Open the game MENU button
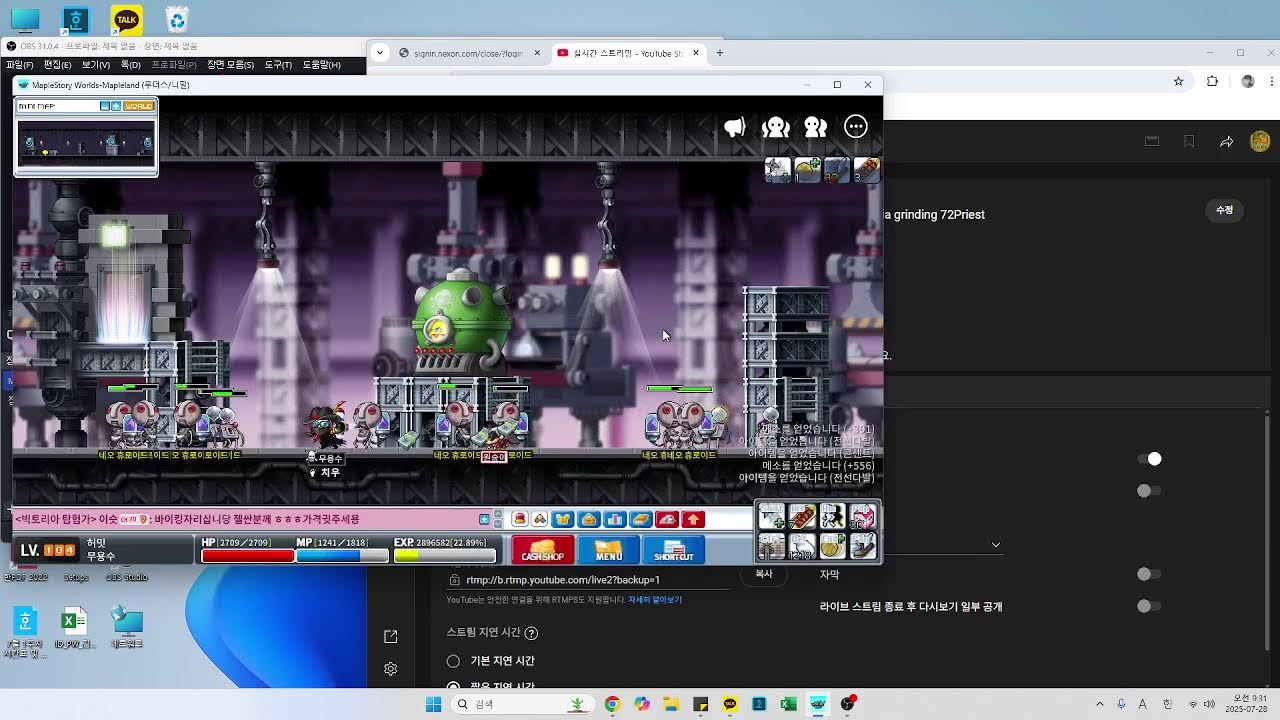Viewport: 1280px width, 720px height. [608, 549]
